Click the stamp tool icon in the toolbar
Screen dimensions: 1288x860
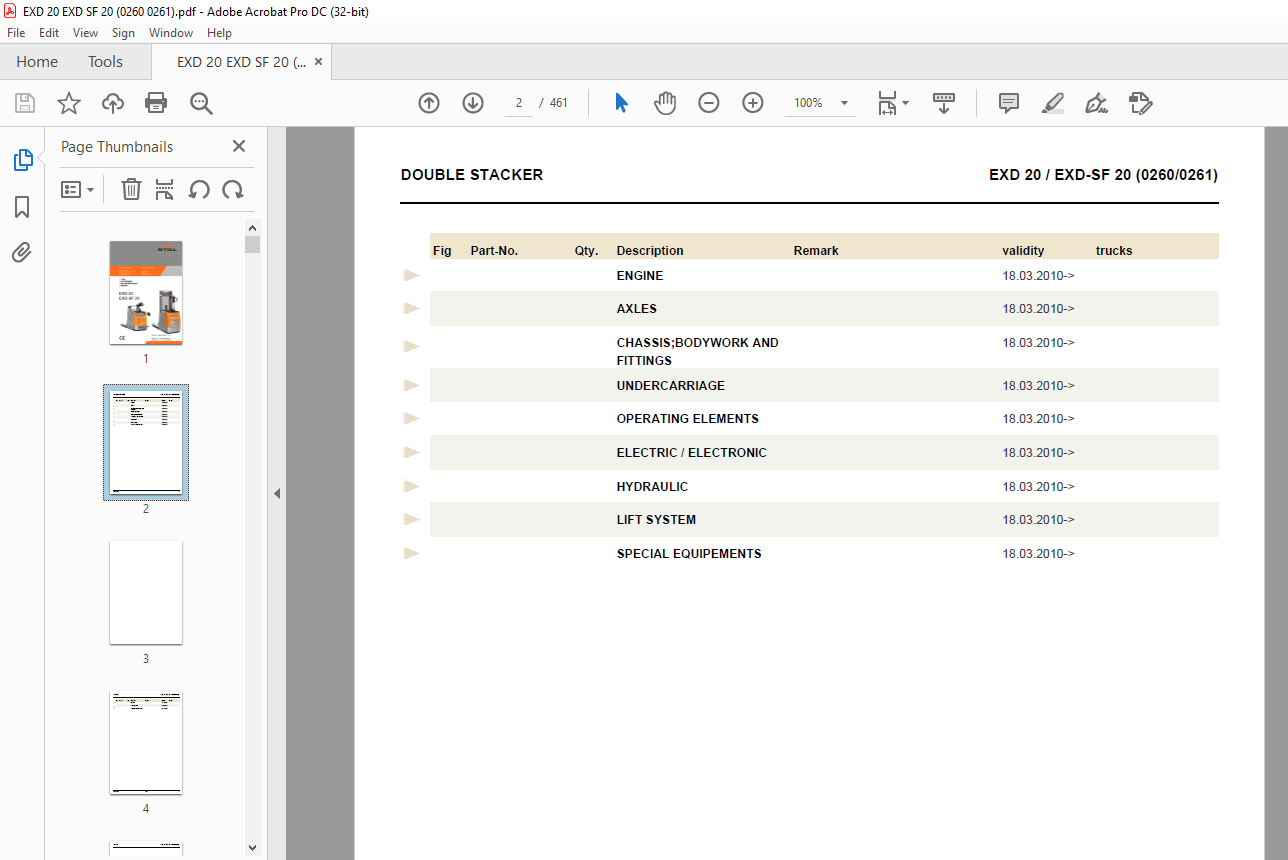coord(1141,103)
